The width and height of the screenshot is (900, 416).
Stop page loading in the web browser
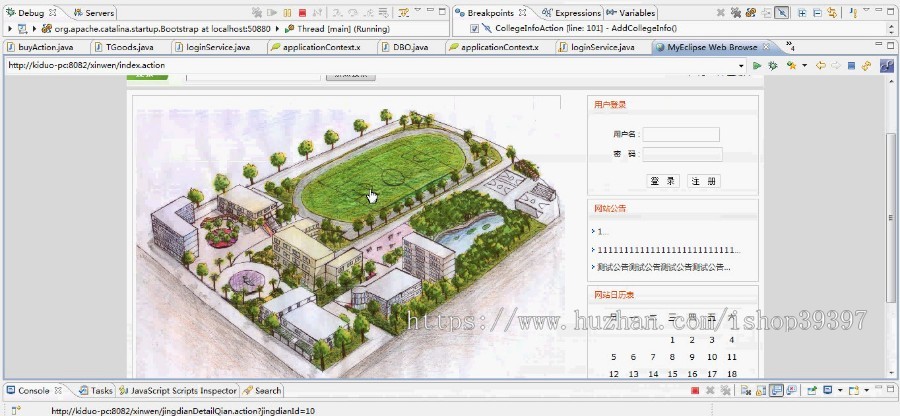click(x=852, y=66)
